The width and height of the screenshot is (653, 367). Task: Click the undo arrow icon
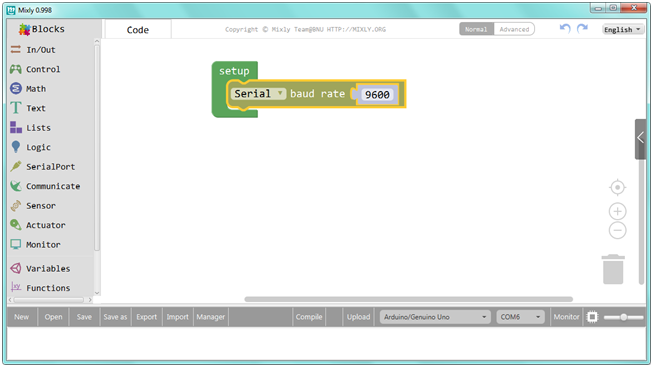point(565,29)
